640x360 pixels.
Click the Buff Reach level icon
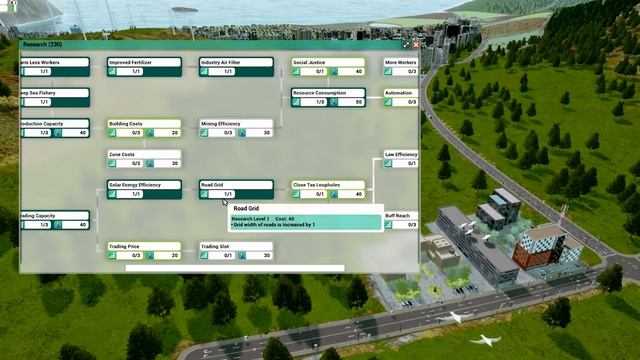point(388,225)
